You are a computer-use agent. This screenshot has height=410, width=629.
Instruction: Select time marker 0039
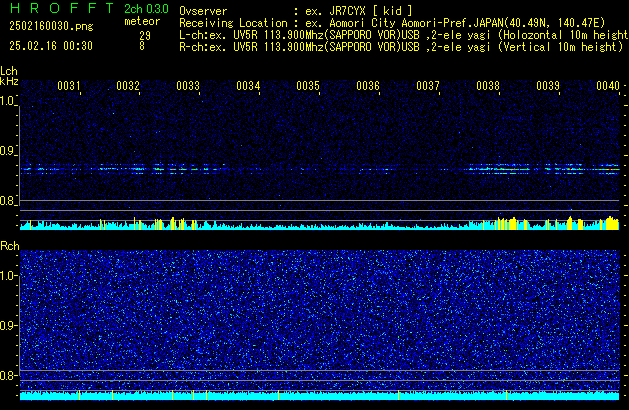click(x=548, y=86)
